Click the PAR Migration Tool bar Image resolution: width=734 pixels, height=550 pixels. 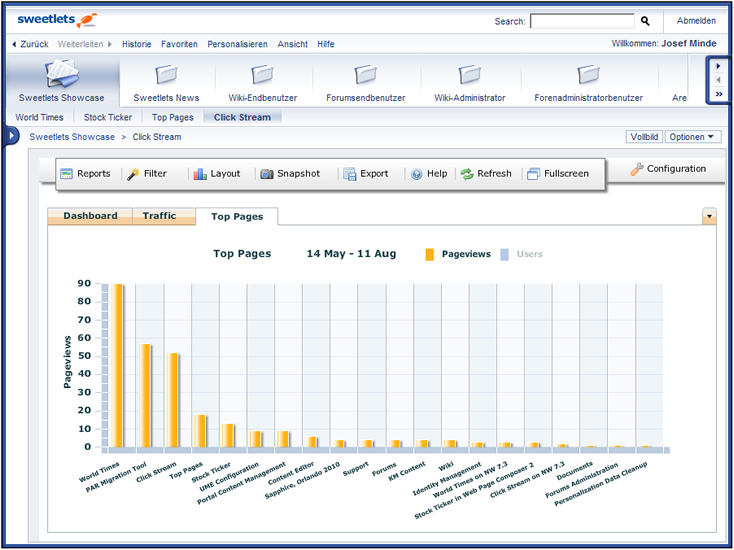click(145, 396)
